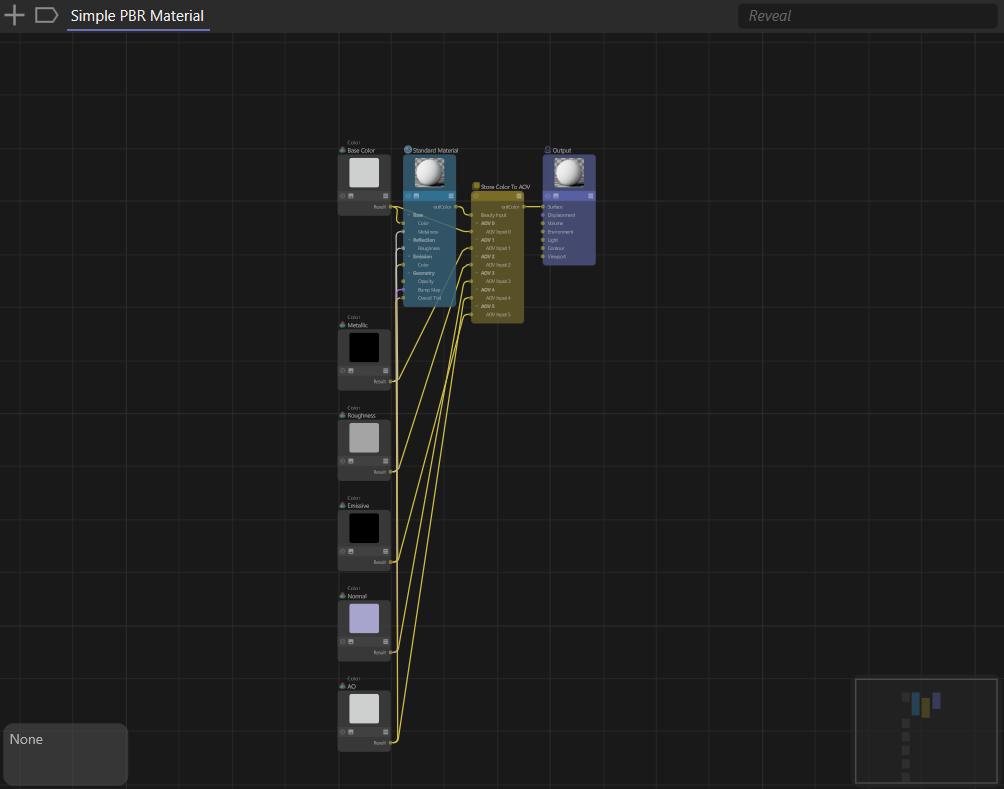Image resolution: width=1004 pixels, height=789 pixels.
Task: Open the Output node's hamburger menu icon
Action: pyautogui.click(x=590, y=196)
